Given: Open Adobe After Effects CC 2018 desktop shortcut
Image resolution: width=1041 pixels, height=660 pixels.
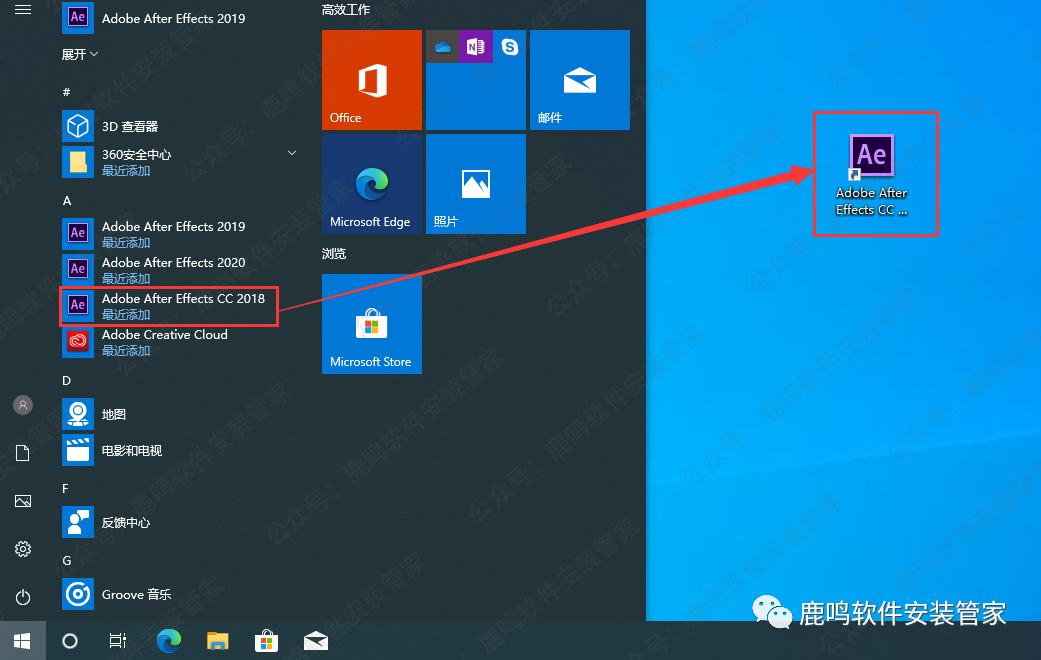Looking at the screenshot, I should click(x=871, y=172).
